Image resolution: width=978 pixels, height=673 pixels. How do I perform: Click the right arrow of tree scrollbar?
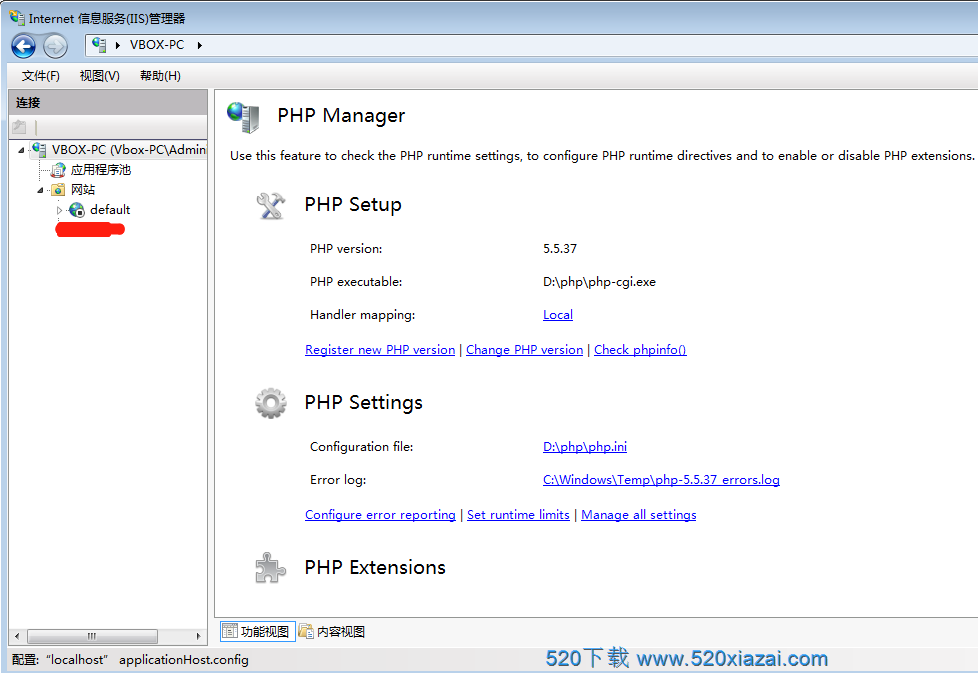click(x=198, y=636)
